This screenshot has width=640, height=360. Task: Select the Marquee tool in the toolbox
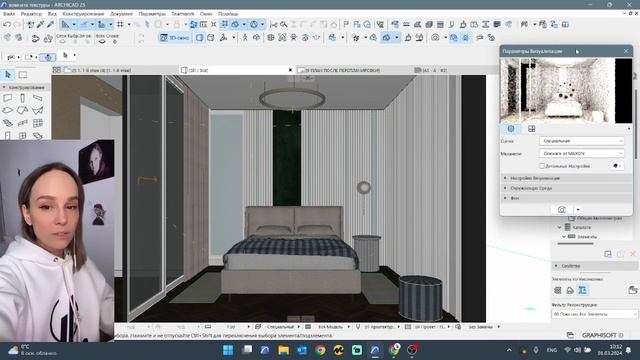click(23, 75)
